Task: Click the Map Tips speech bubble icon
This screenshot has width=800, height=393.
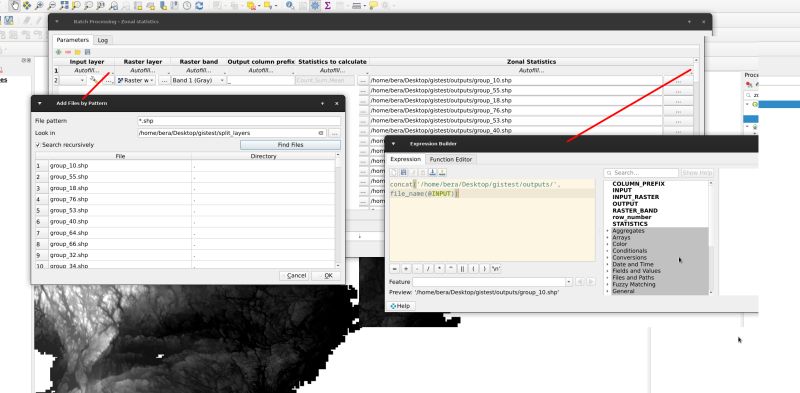Action: point(373,6)
